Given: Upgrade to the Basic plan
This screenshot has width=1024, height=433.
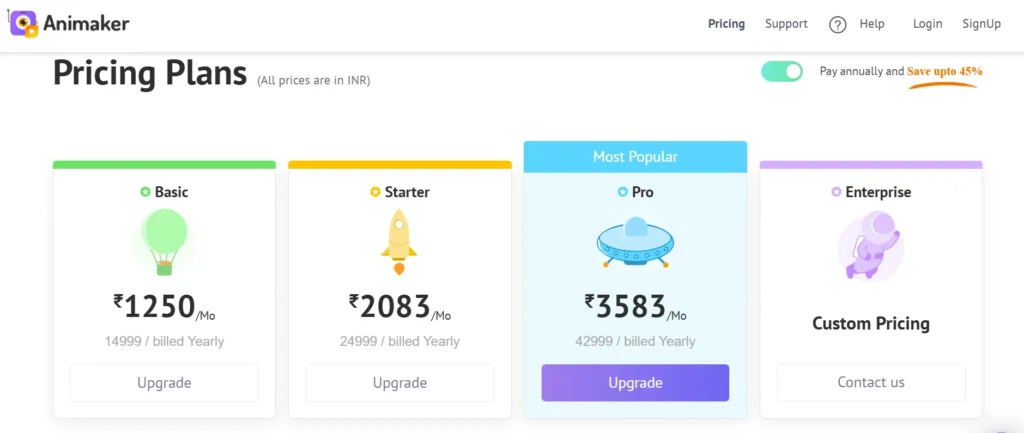Looking at the screenshot, I should click(x=164, y=383).
